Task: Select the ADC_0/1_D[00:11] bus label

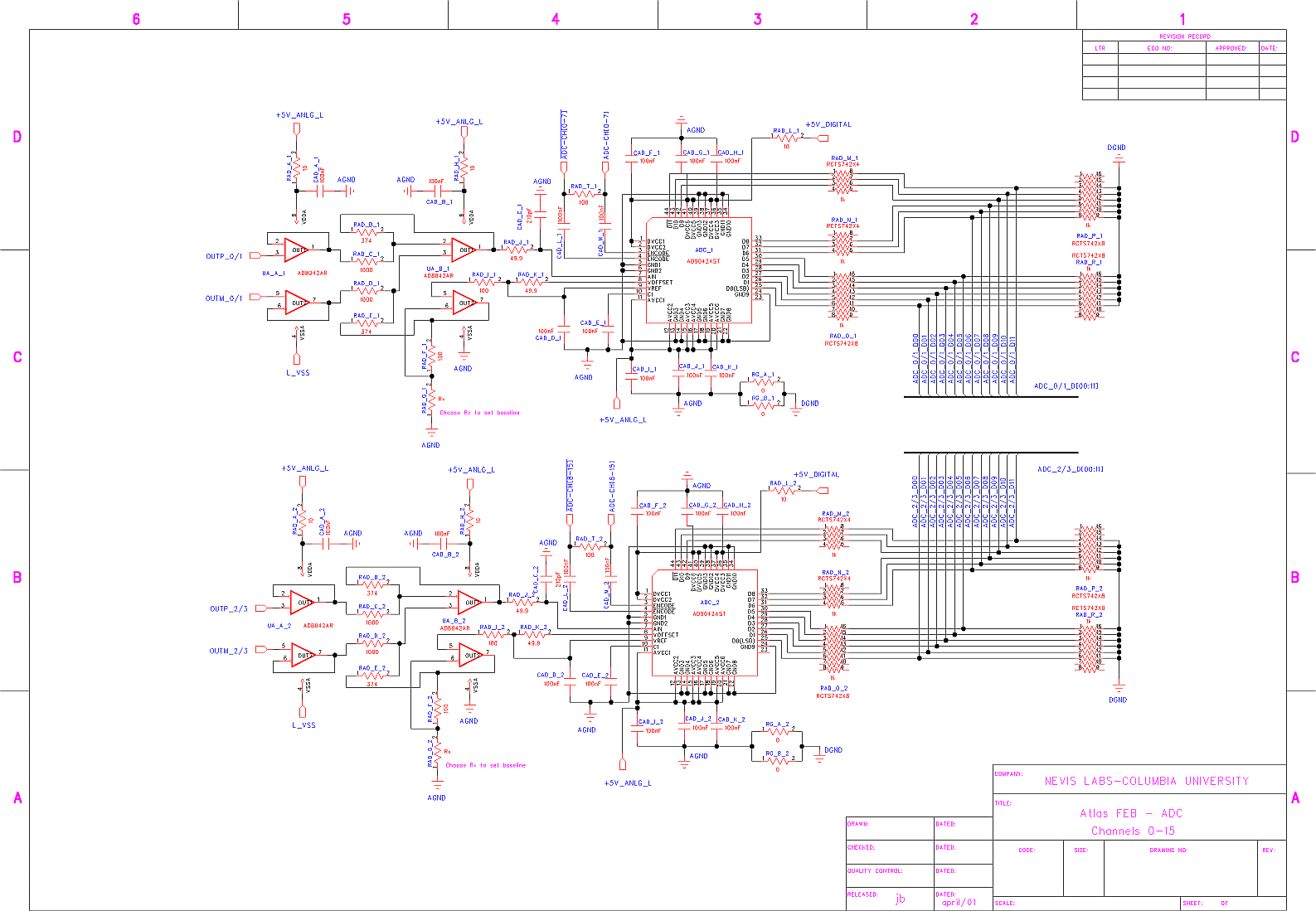Action: point(1066,386)
